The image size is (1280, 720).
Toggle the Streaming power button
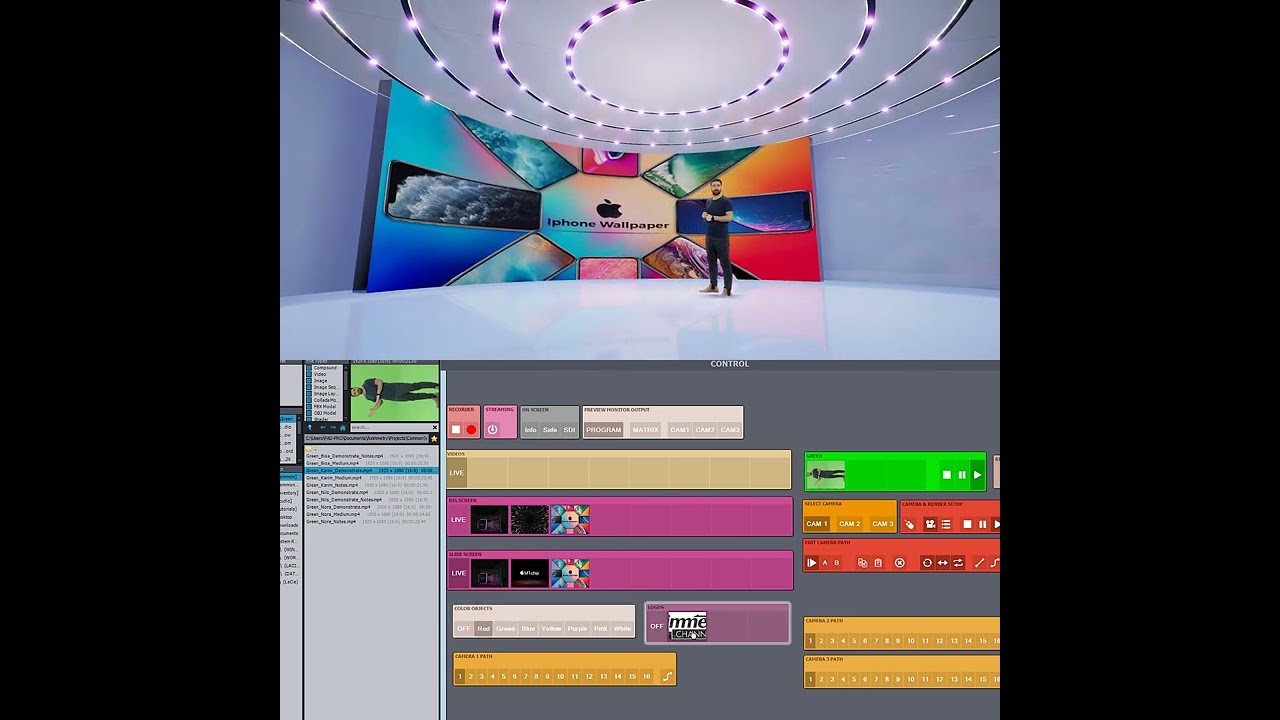pos(492,430)
